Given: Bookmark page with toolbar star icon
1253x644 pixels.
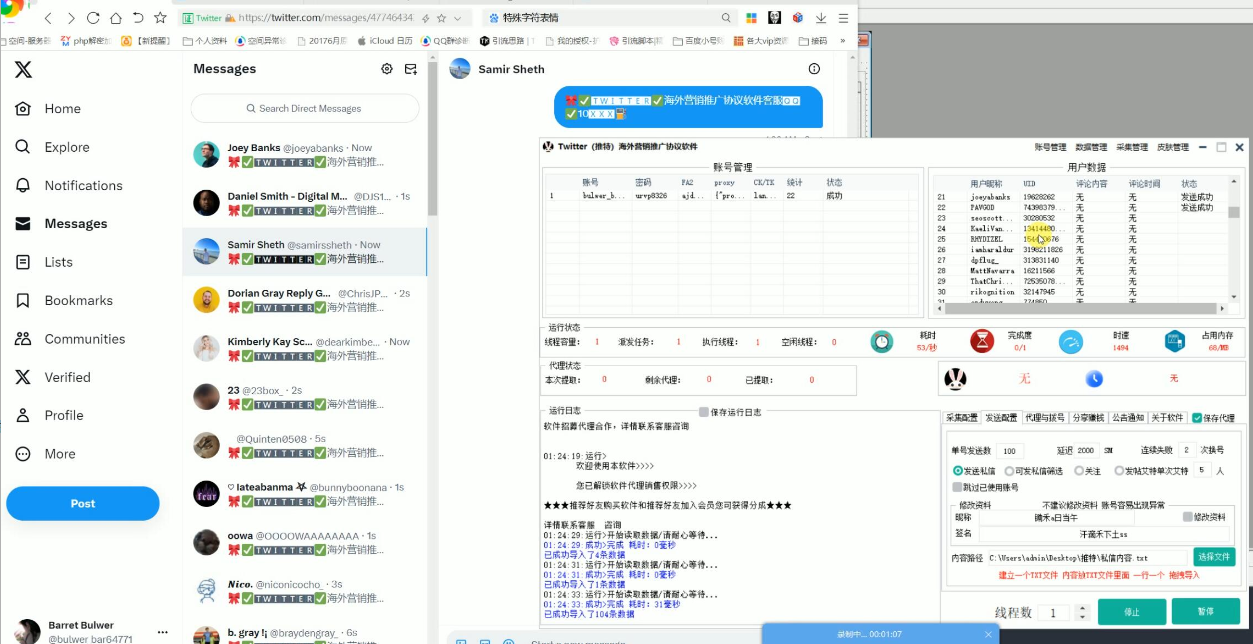Looking at the screenshot, I should (160, 18).
